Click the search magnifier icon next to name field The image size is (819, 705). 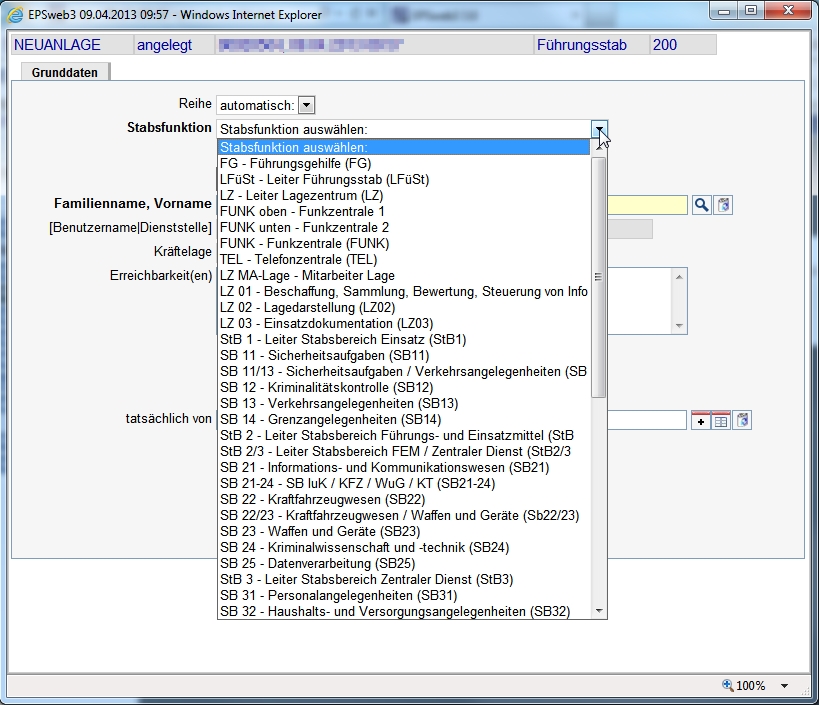[x=701, y=205]
